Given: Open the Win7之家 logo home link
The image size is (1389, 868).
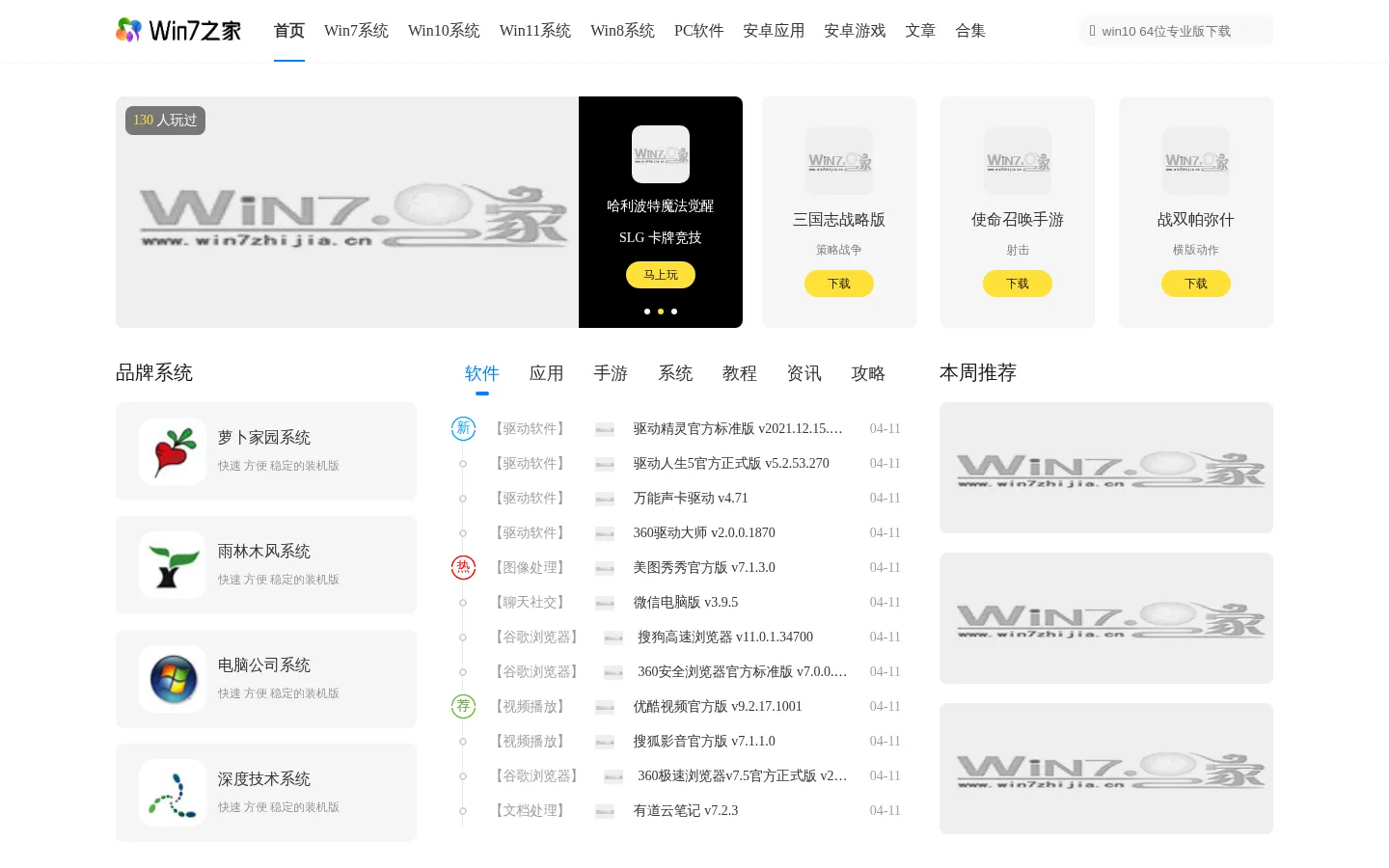Looking at the screenshot, I should pyautogui.click(x=178, y=31).
